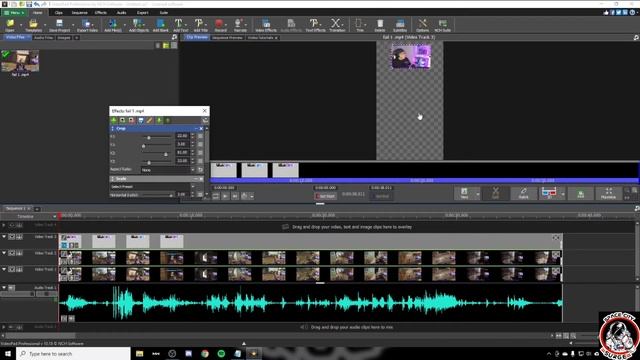Collapse Video Track 1 with its arrow

pos(4,269)
